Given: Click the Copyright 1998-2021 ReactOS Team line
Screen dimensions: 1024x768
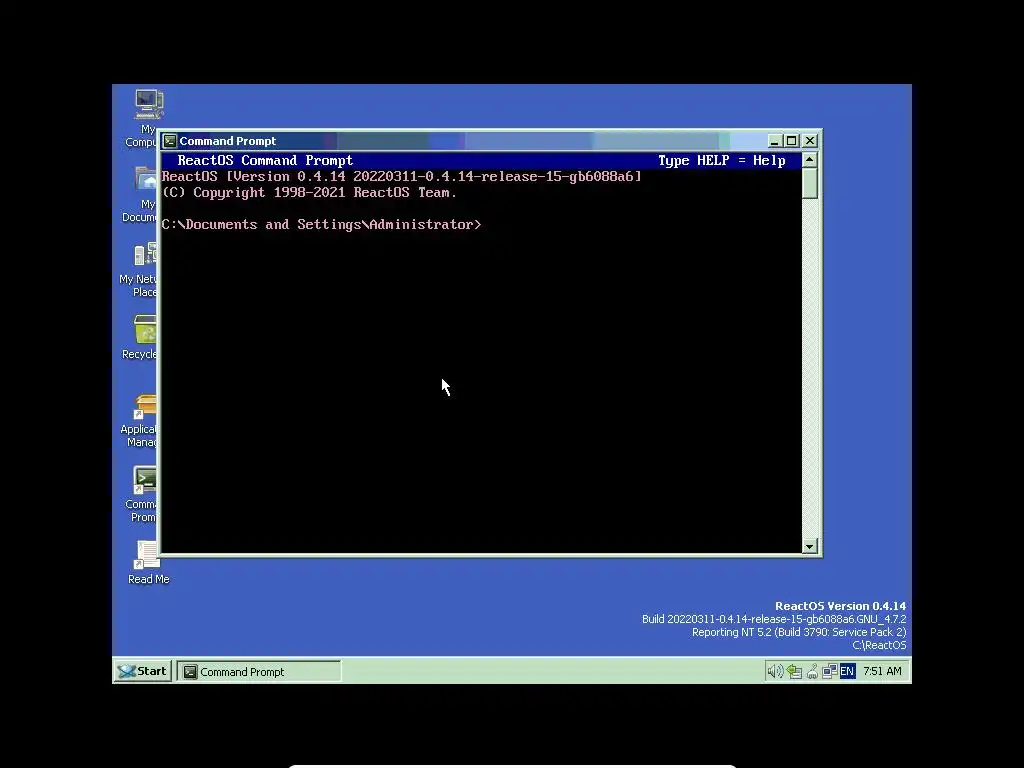Looking at the screenshot, I should (309, 193).
